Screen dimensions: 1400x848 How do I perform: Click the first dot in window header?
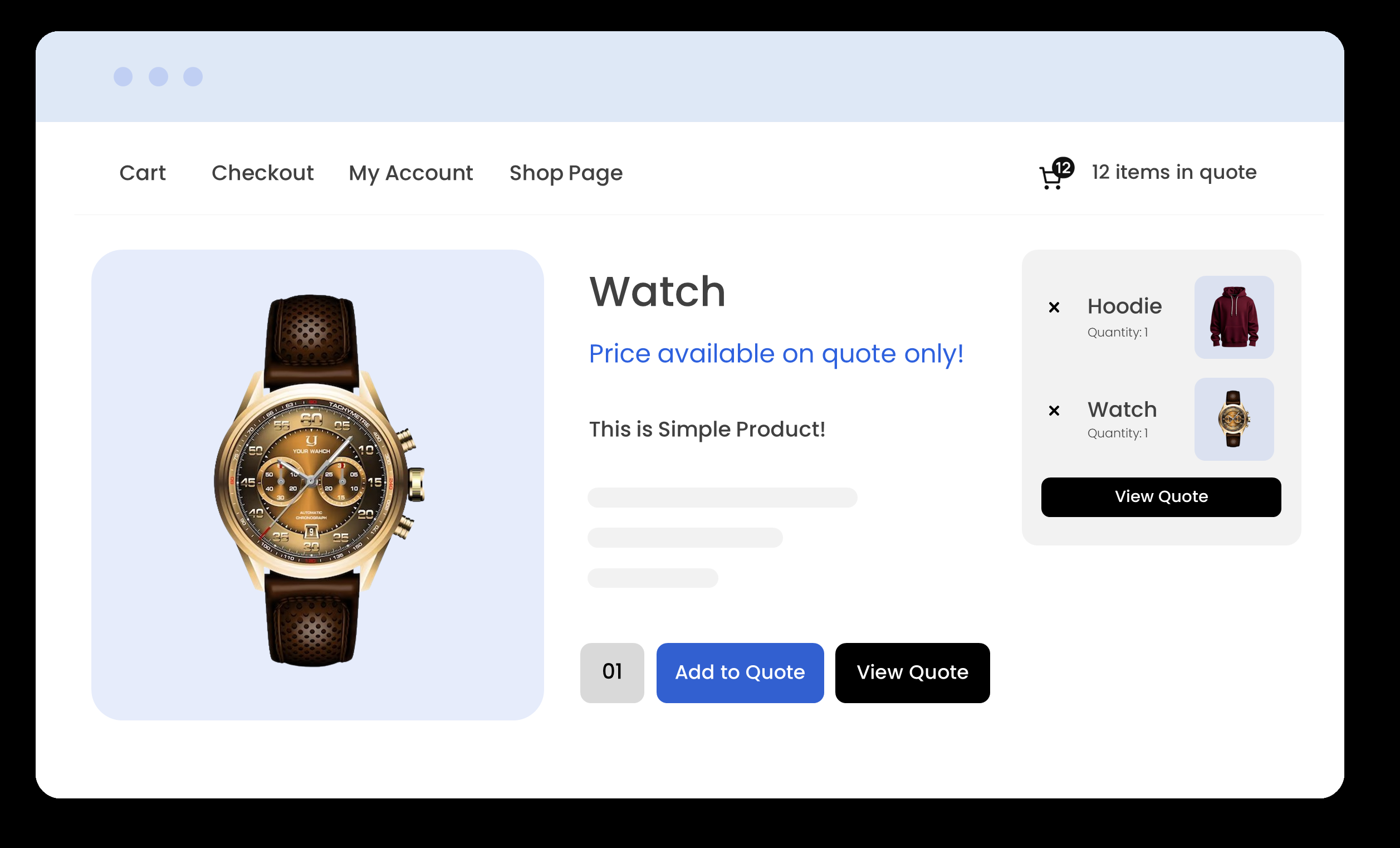coord(123,77)
